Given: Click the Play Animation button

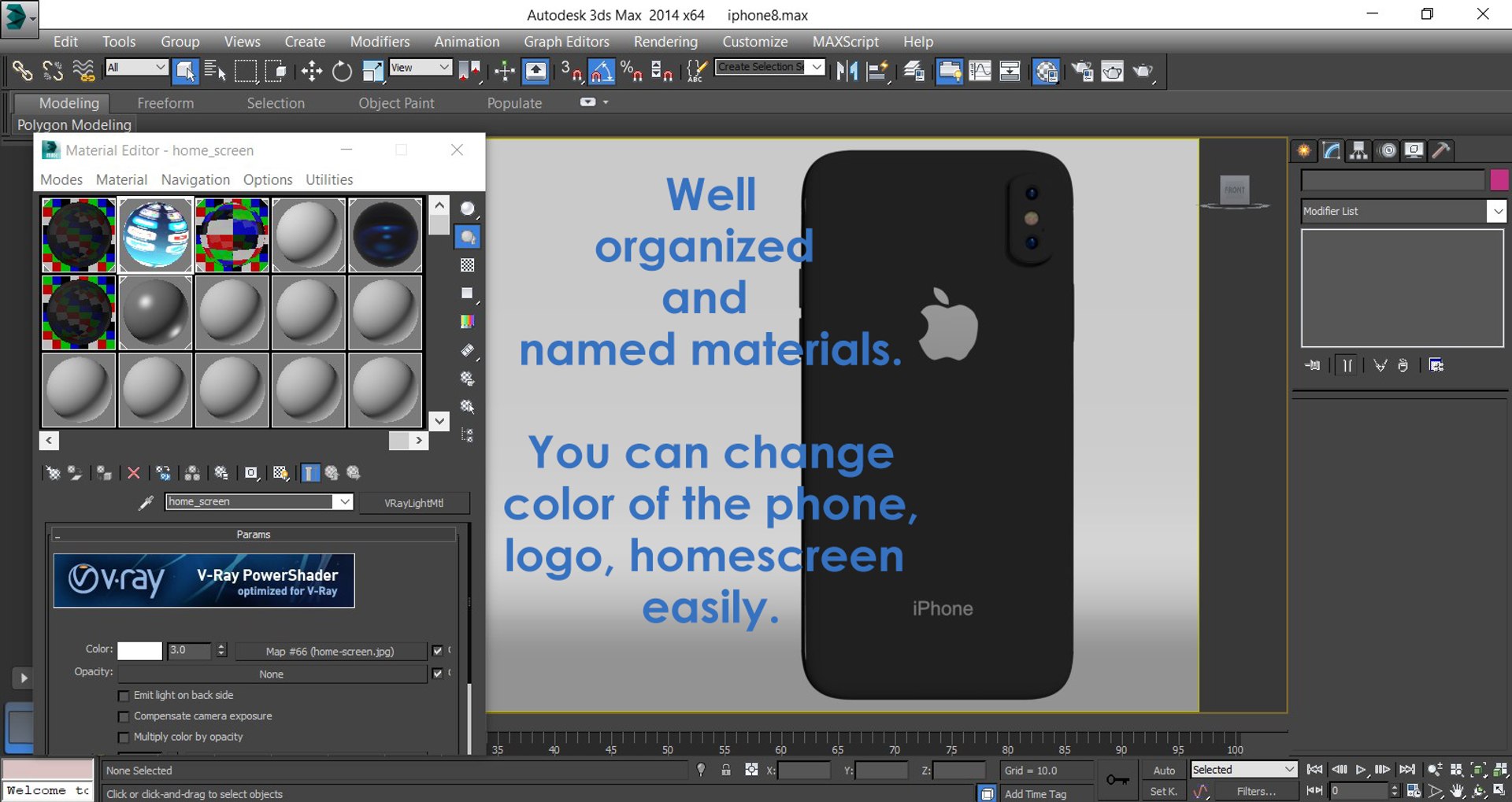Looking at the screenshot, I should [1360, 770].
